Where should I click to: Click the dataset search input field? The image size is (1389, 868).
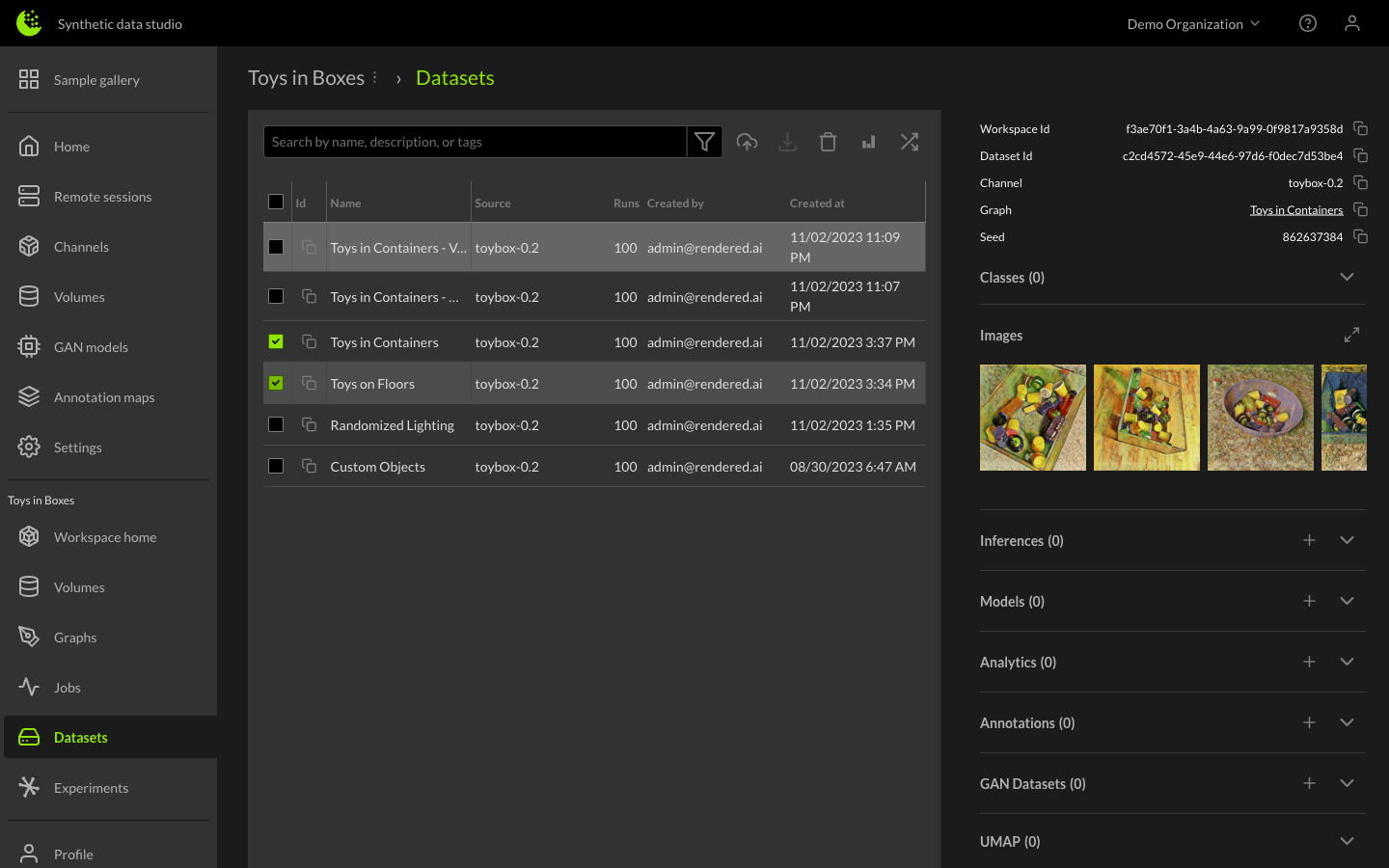474,142
